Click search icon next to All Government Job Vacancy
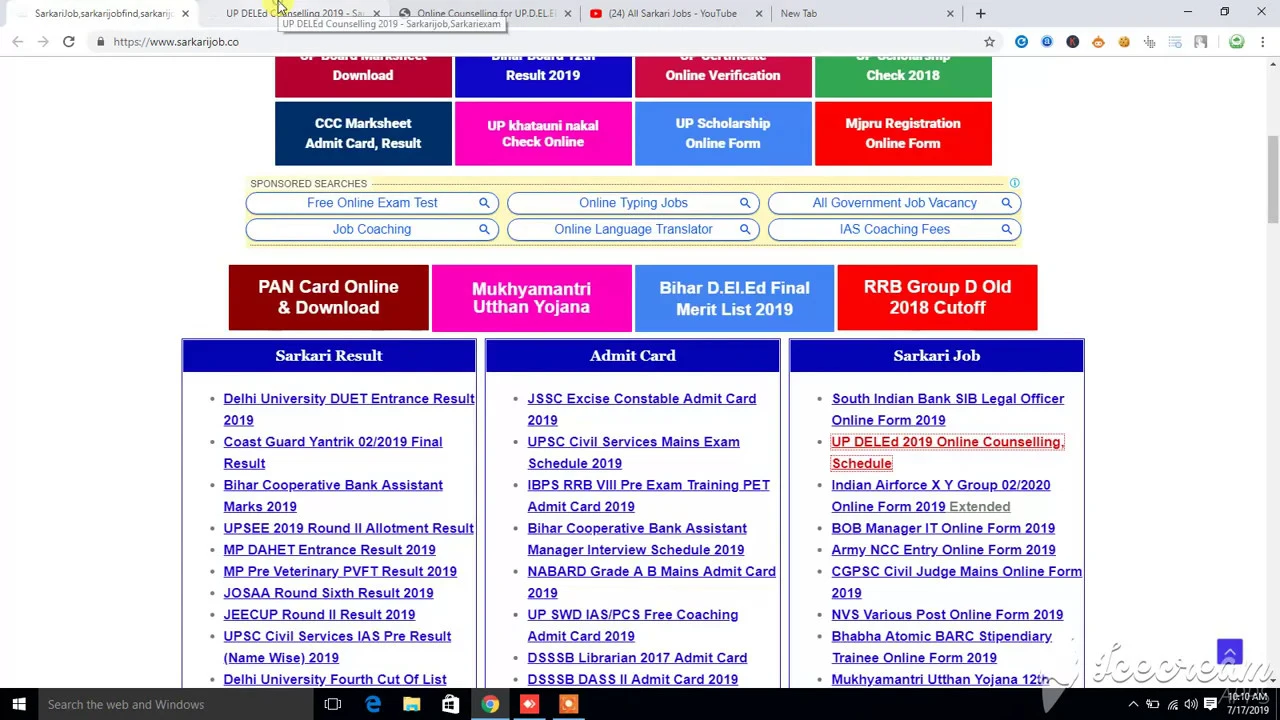The image size is (1280, 720). (1006, 203)
